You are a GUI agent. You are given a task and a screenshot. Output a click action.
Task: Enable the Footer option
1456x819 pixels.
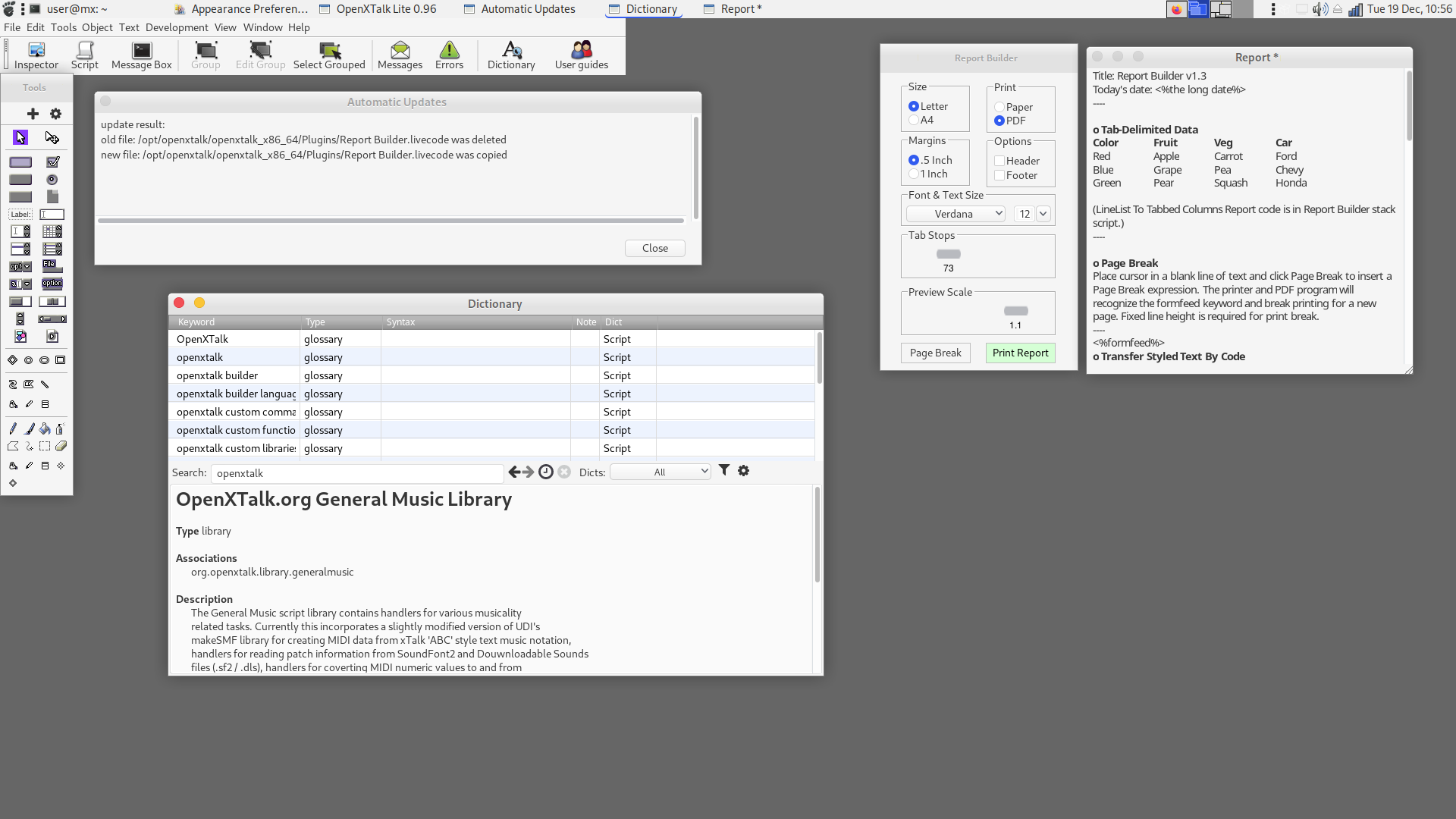coord(1016,175)
